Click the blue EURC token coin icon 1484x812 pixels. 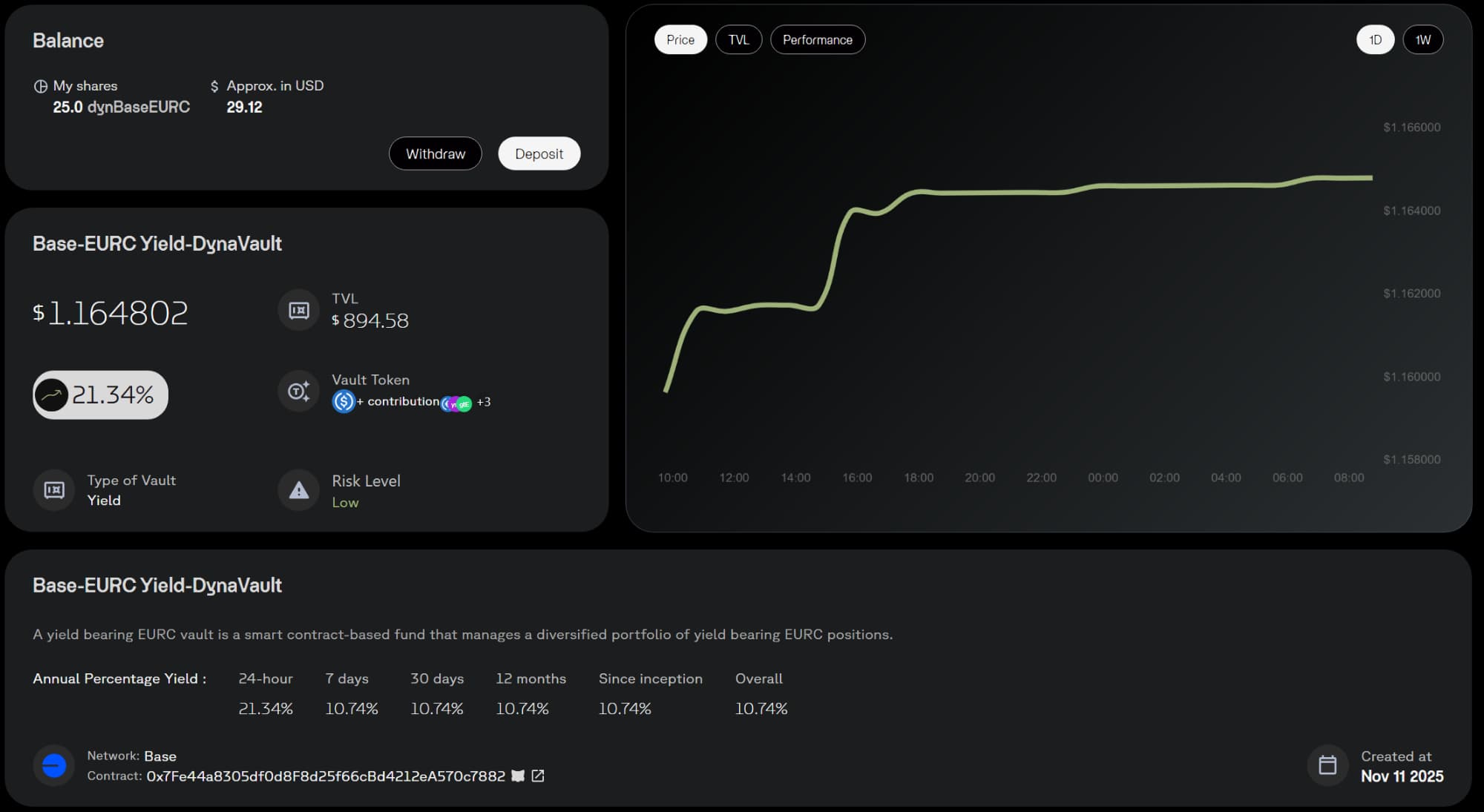(x=343, y=401)
